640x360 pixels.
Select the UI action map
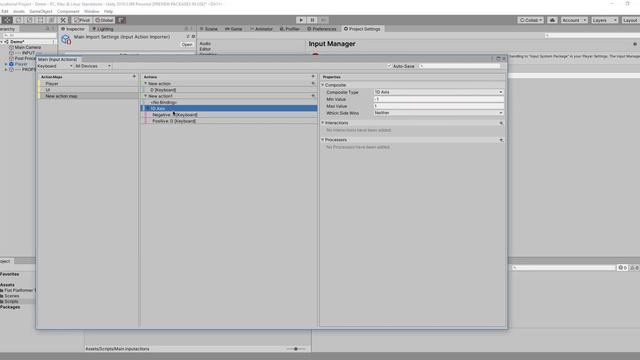(89, 90)
